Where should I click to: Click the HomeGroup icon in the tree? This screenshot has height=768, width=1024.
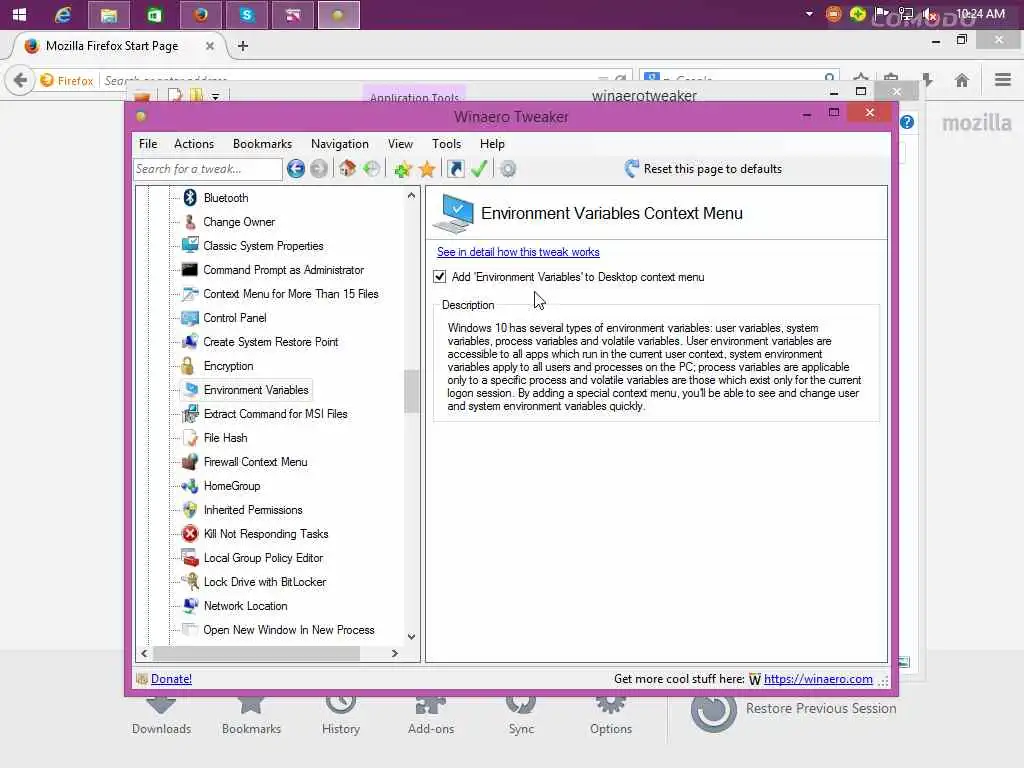[x=190, y=486]
